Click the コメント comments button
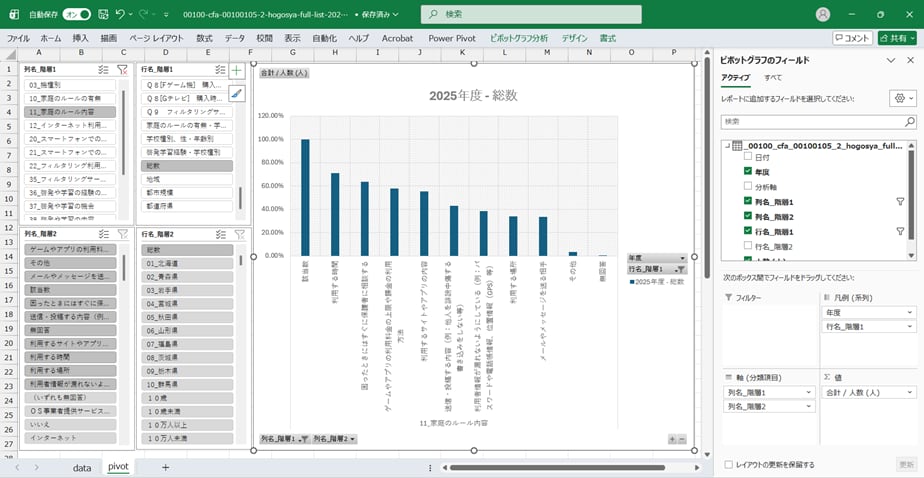924x478 pixels. (852, 38)
